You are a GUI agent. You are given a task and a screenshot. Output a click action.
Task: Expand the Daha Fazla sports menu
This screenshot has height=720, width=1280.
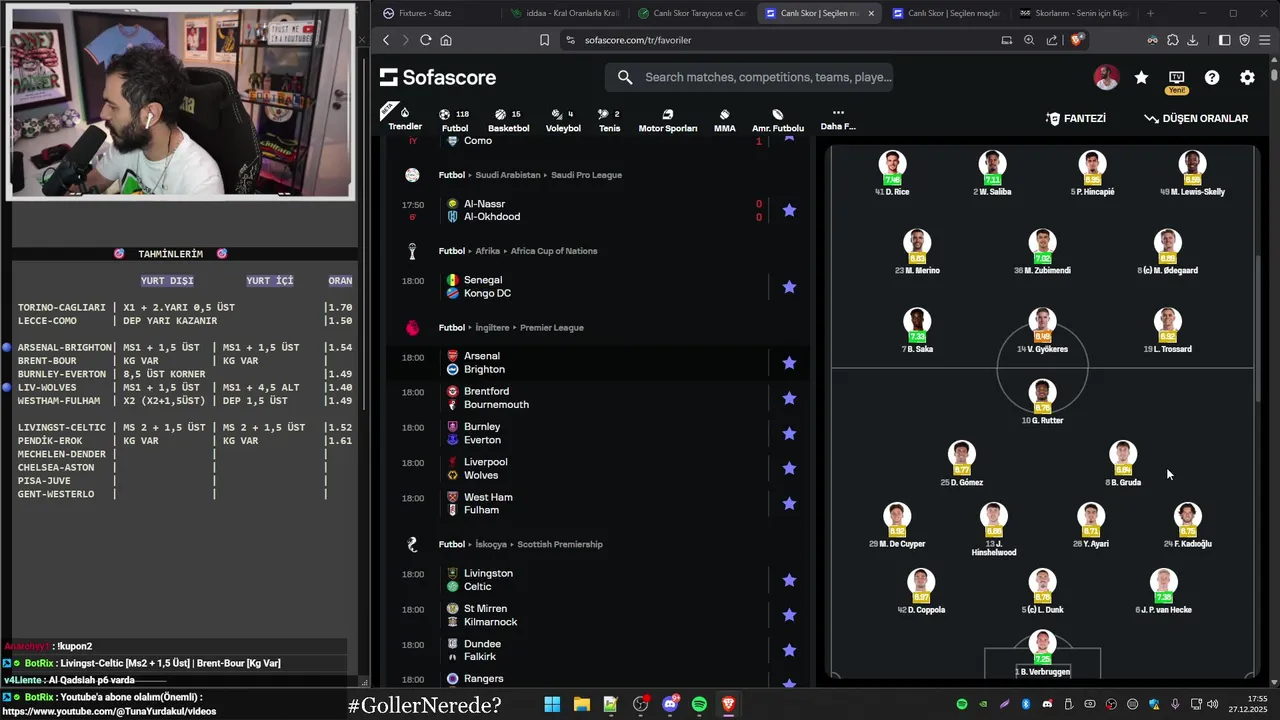(x=838, y=119)
